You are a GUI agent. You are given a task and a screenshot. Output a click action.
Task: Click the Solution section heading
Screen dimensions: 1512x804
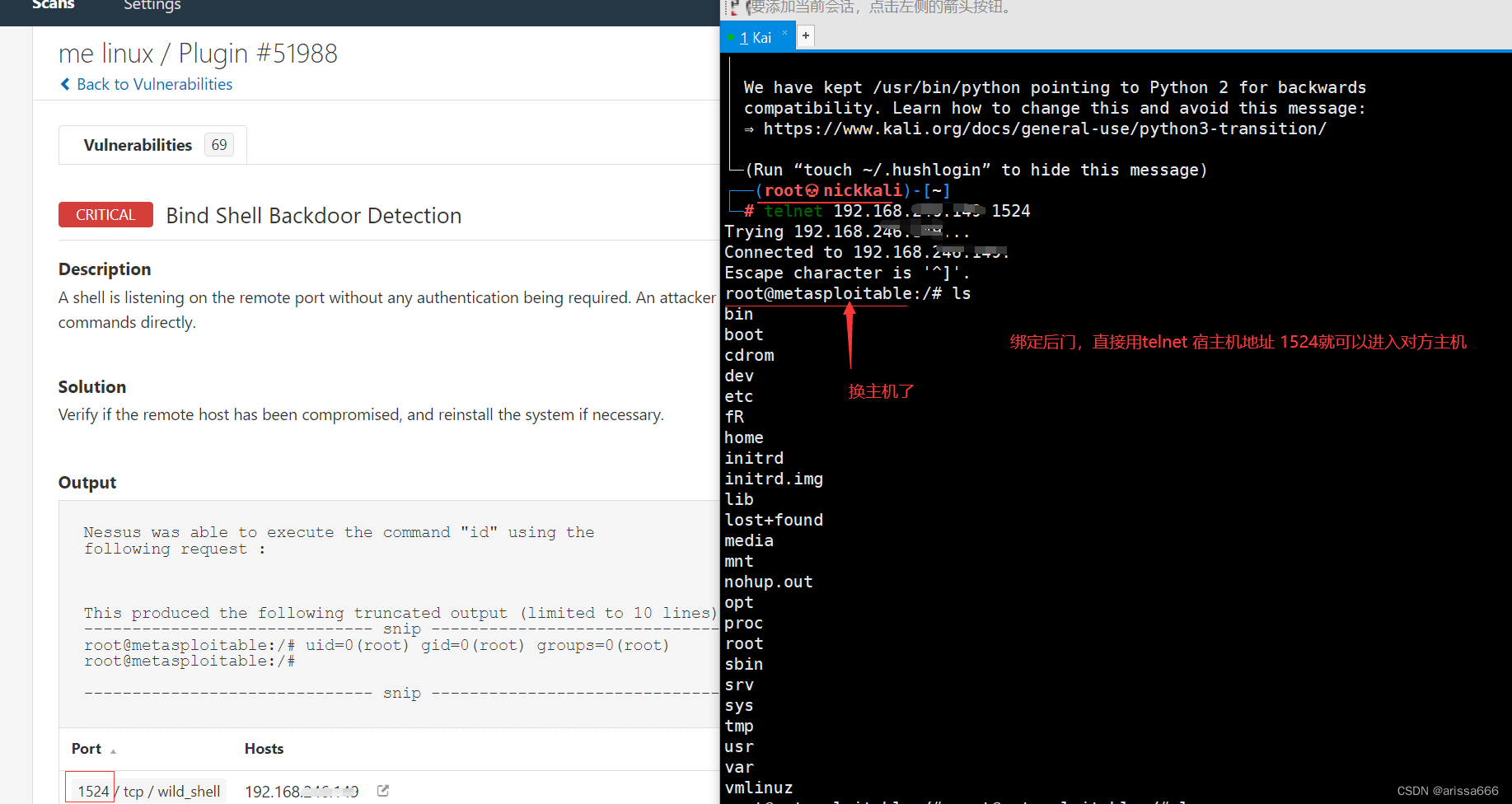tap(92, 387)
